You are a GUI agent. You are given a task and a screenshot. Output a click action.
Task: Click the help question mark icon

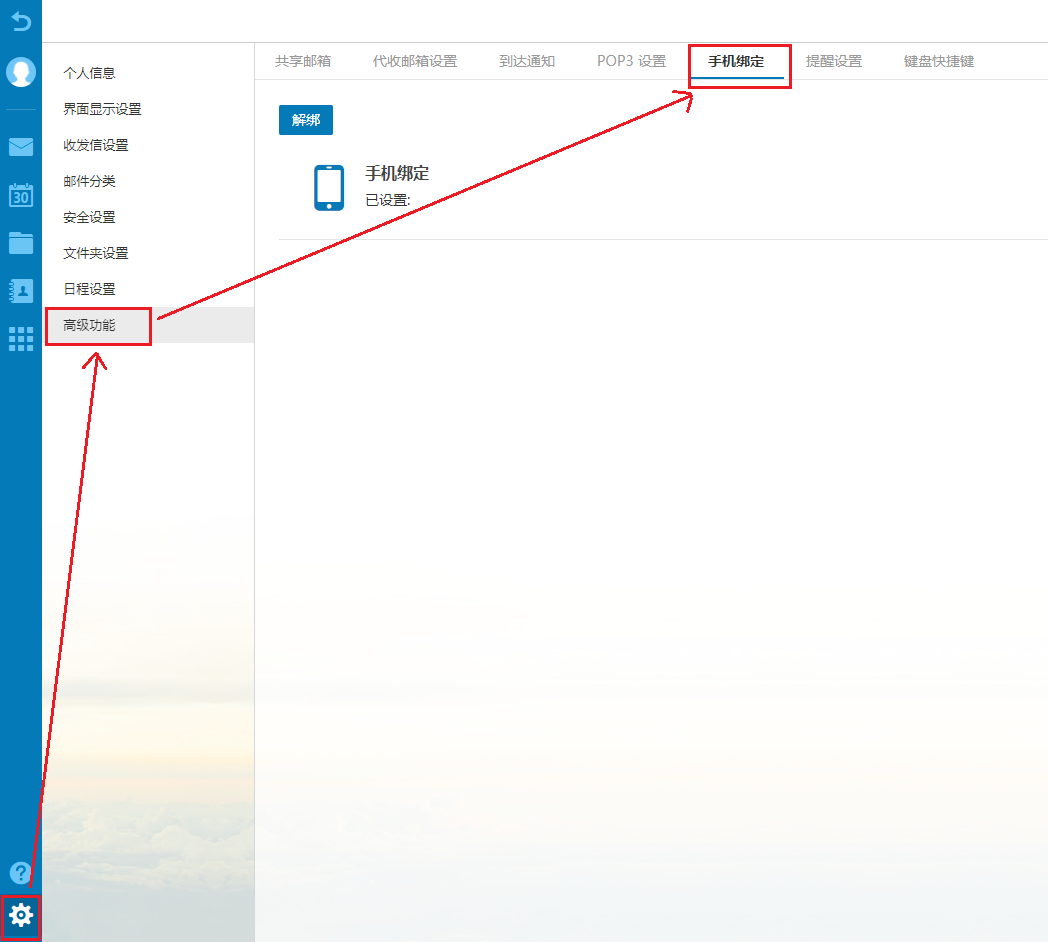coord(20,872)
